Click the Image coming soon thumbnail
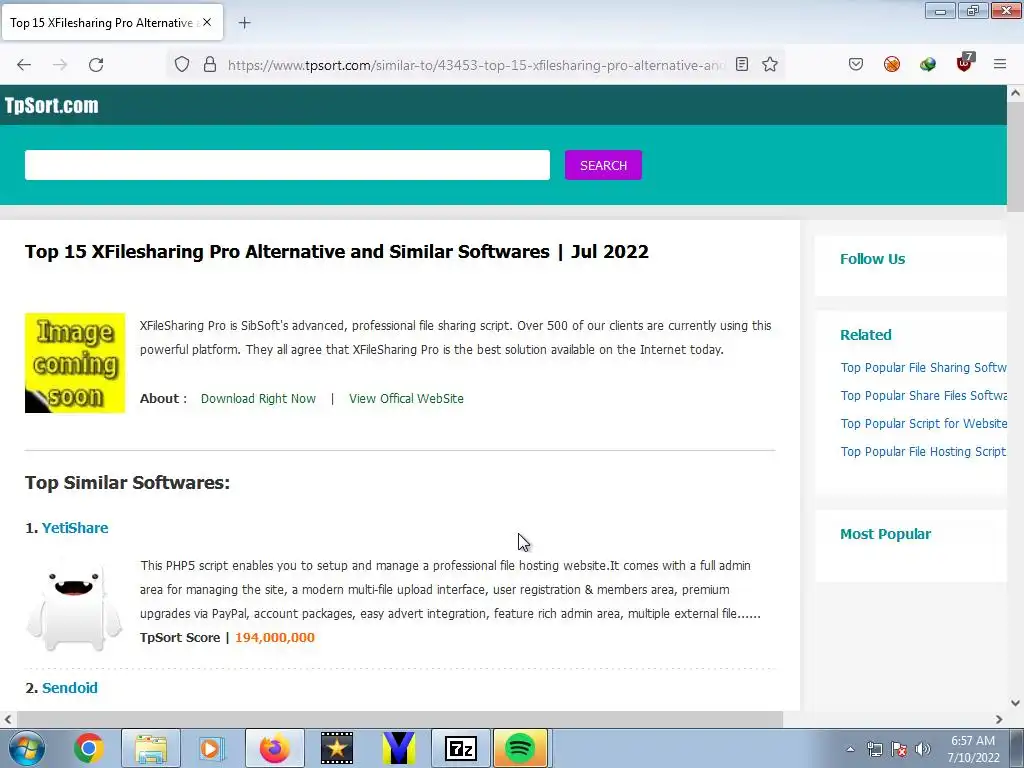 pyautogui.click(x=75, y=363)
